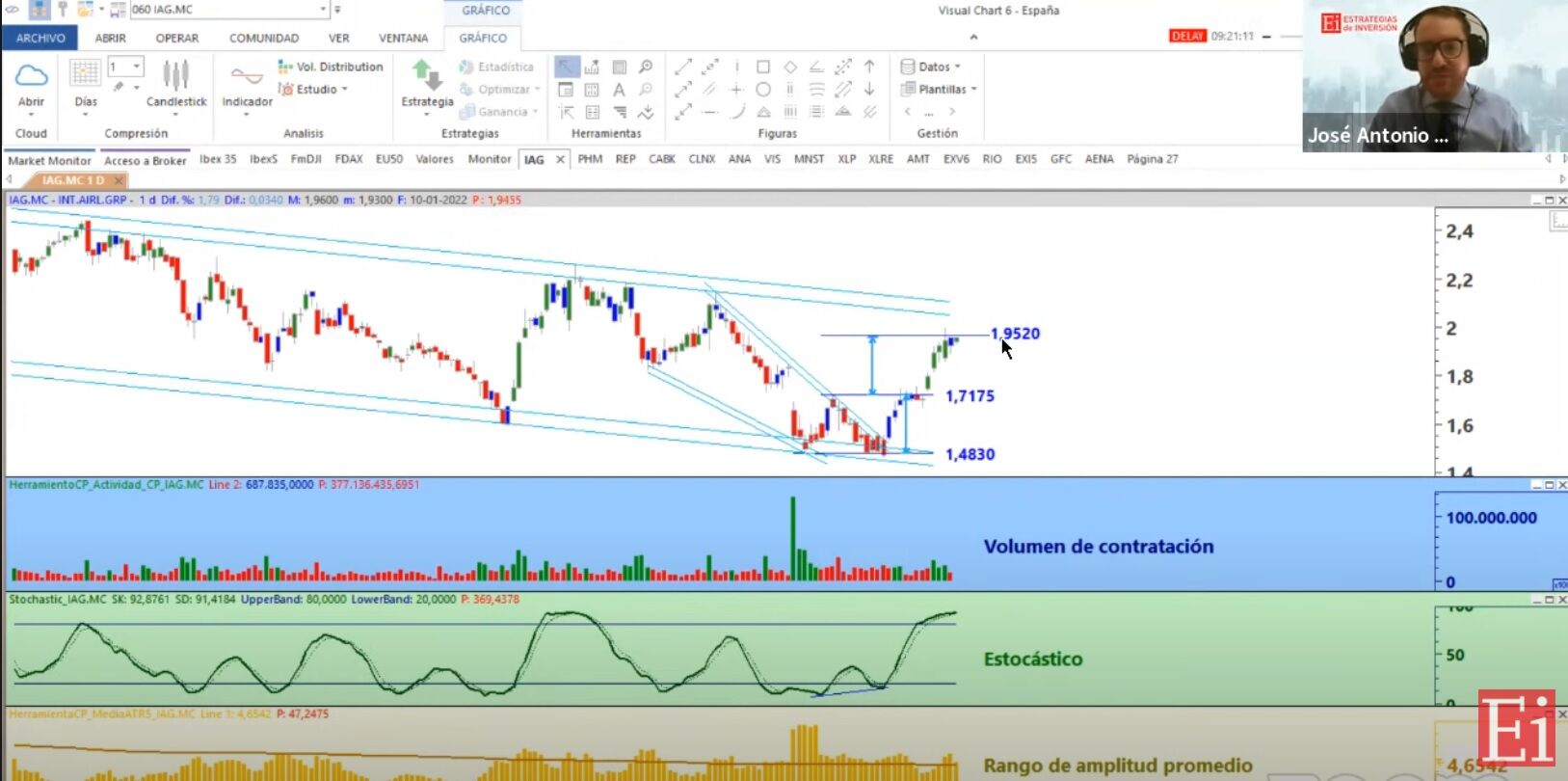Switch to the Acceso a Broker page

145,160
